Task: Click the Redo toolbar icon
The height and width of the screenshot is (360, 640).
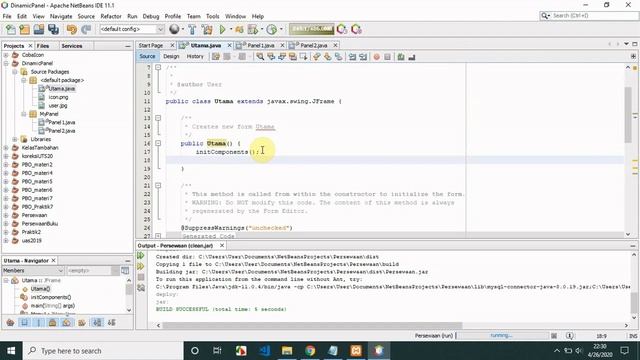Action: pos(86,29)
